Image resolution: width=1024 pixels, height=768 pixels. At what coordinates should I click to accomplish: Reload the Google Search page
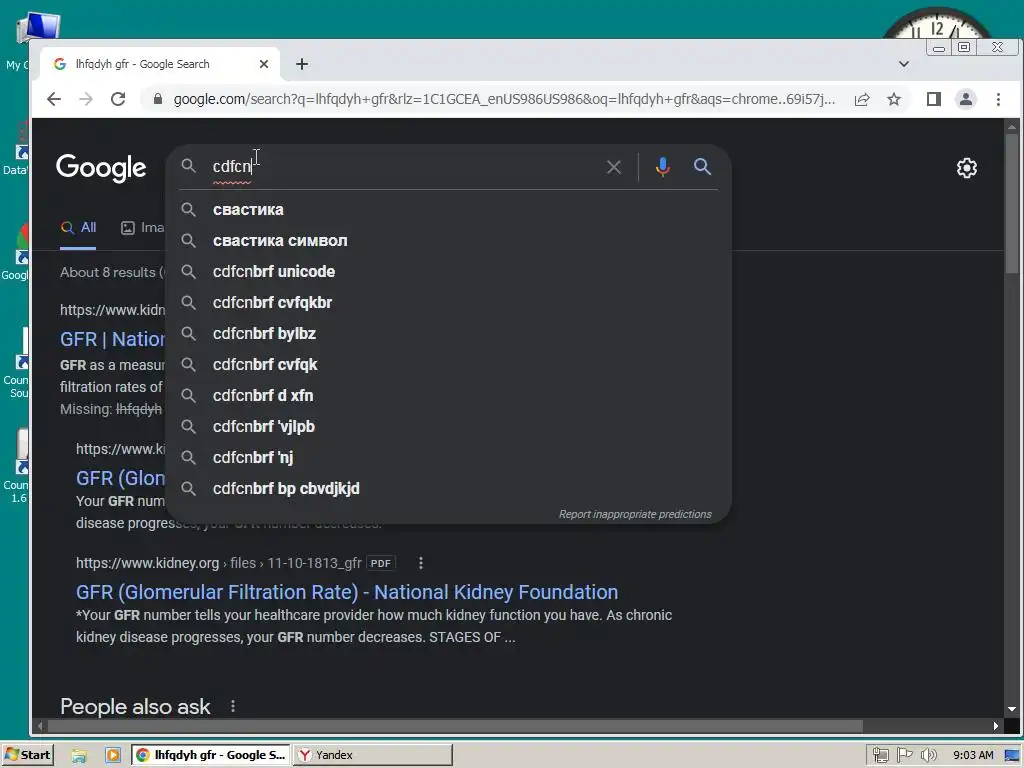click(x=118, y=99)
